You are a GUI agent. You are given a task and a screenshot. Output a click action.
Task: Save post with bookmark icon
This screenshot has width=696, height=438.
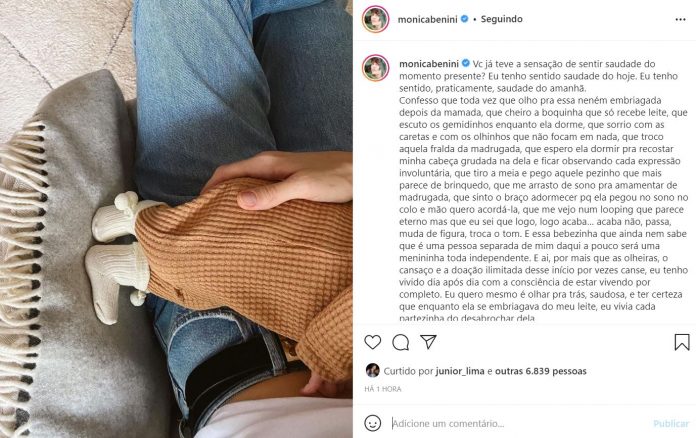(x=682, y=342)
